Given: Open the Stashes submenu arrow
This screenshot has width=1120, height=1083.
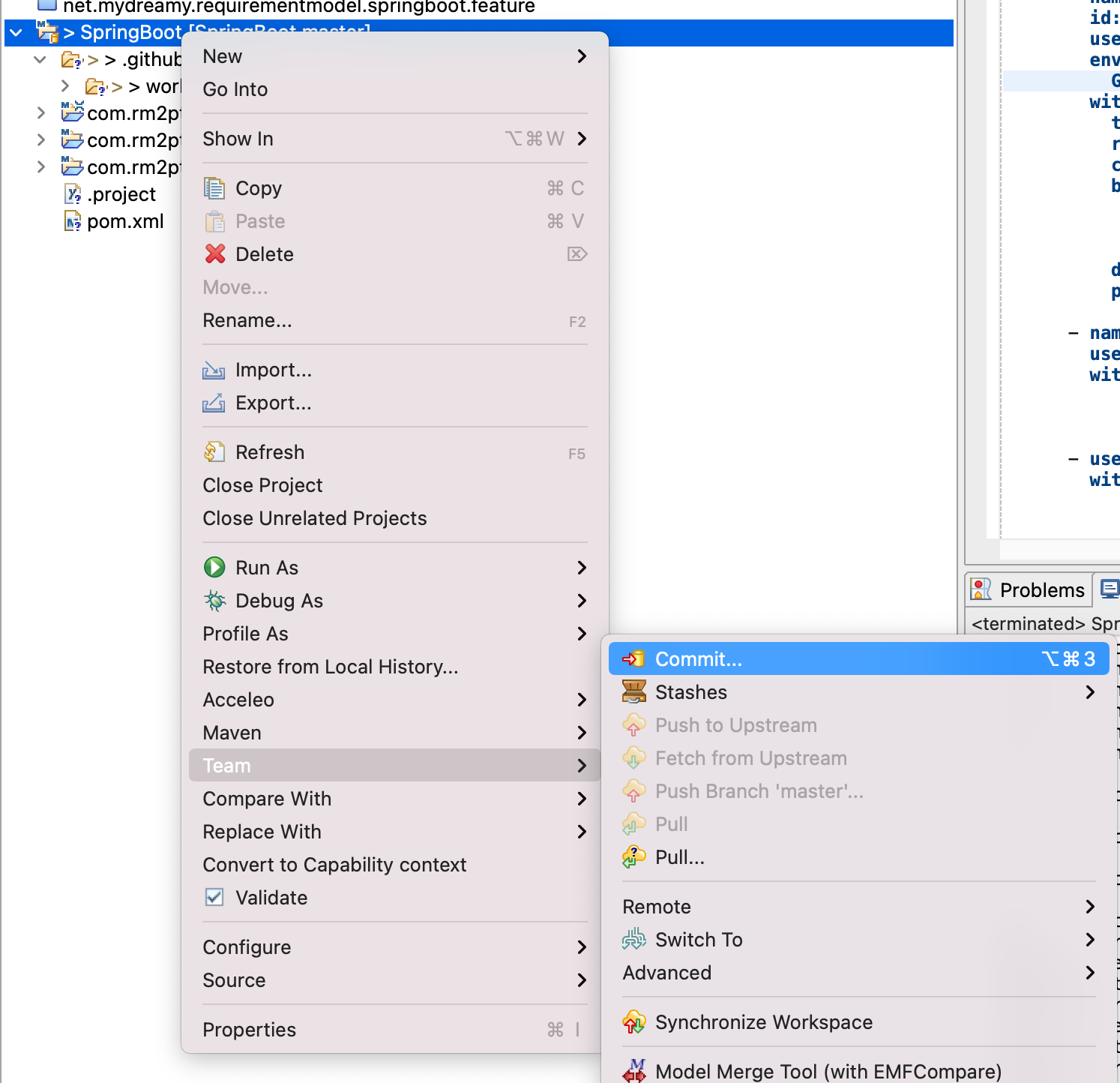Looking at the screenshot, I should pyautogui.click(x=1090, y=691).
